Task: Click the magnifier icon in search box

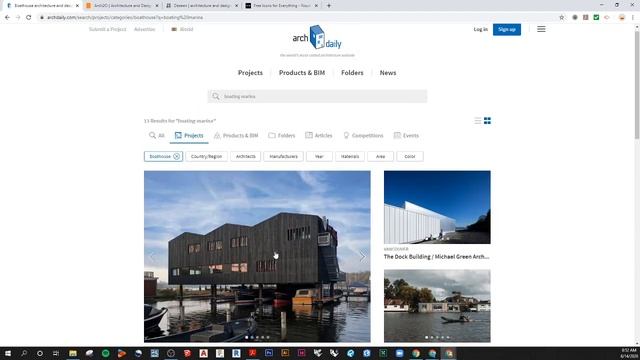Action: 216,96
